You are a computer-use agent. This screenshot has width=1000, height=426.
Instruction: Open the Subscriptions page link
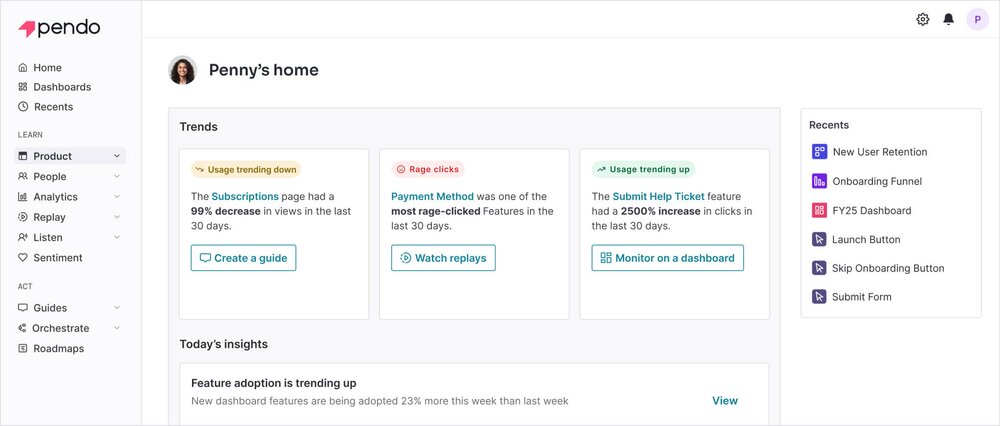coord(245,196)
